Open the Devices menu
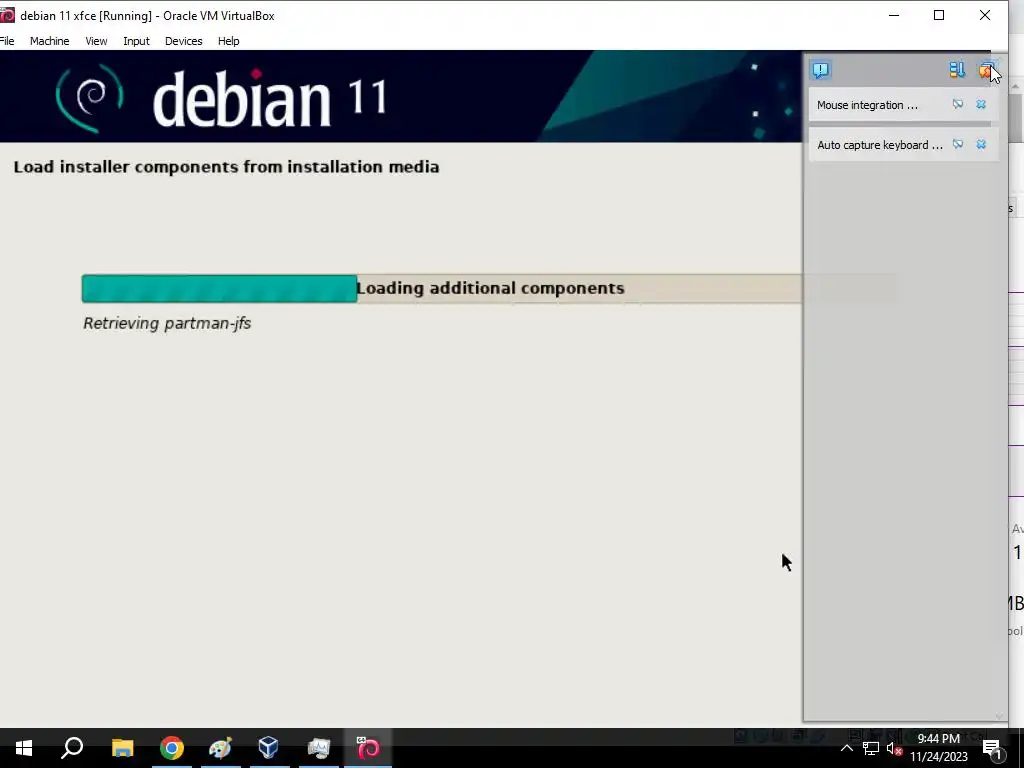Image resolution: width=1024 pixels, height=768 pixels. tap(184, 40)
